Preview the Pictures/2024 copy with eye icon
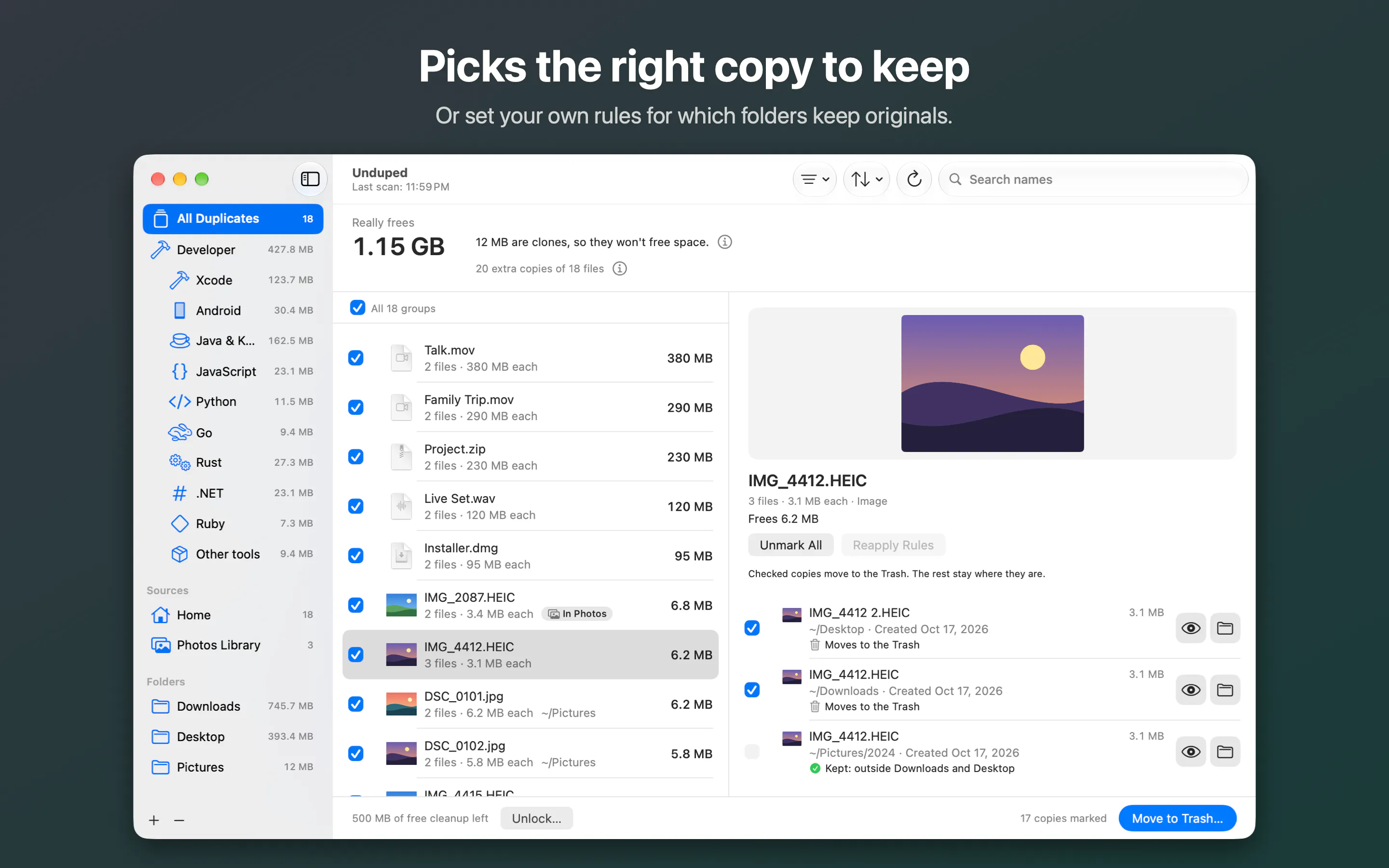The height and width of the screenshot is (868, 1389). click(x=1190, y=751)
